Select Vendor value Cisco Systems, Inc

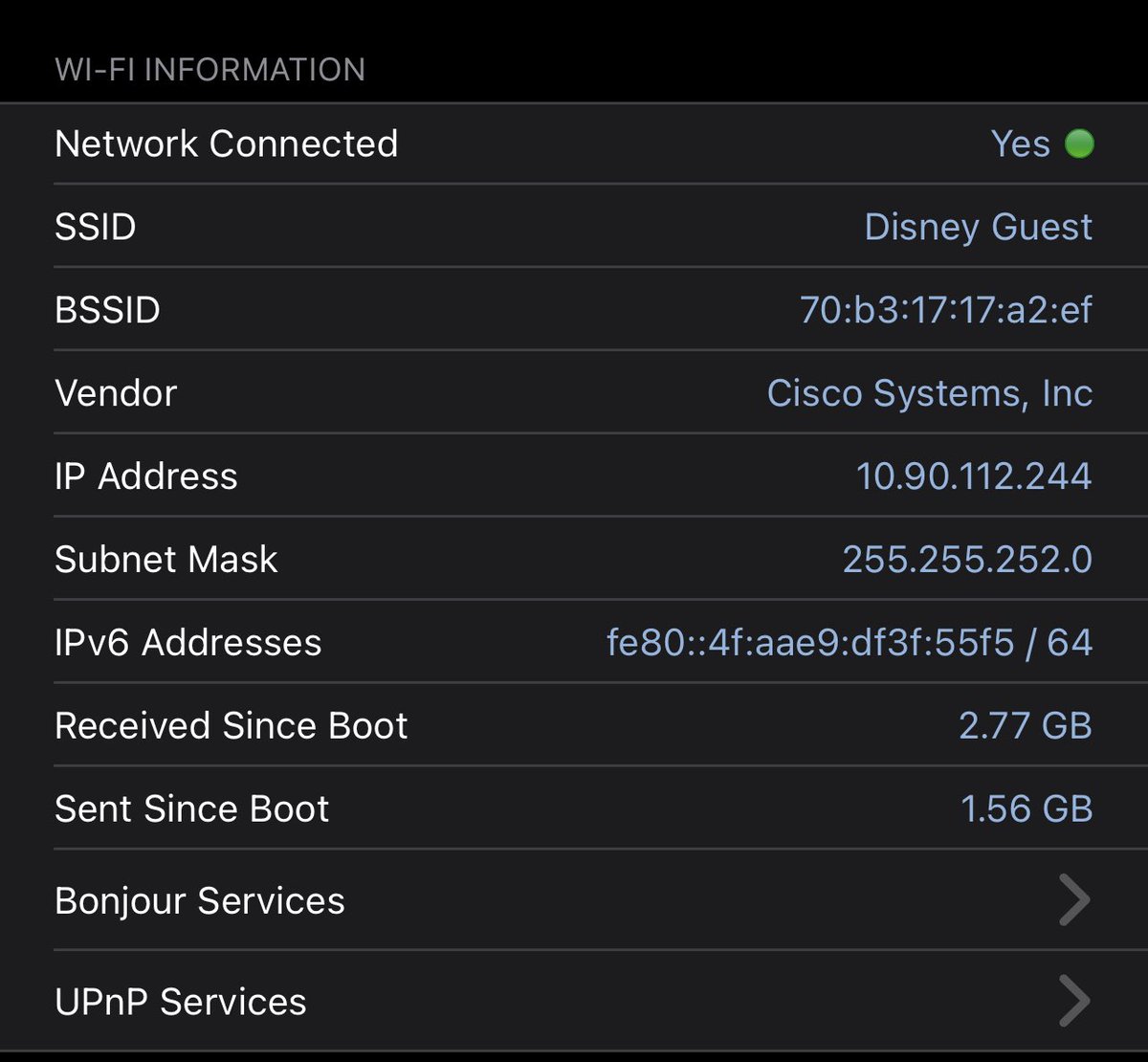pyautogui.click(x=930, y=393)
